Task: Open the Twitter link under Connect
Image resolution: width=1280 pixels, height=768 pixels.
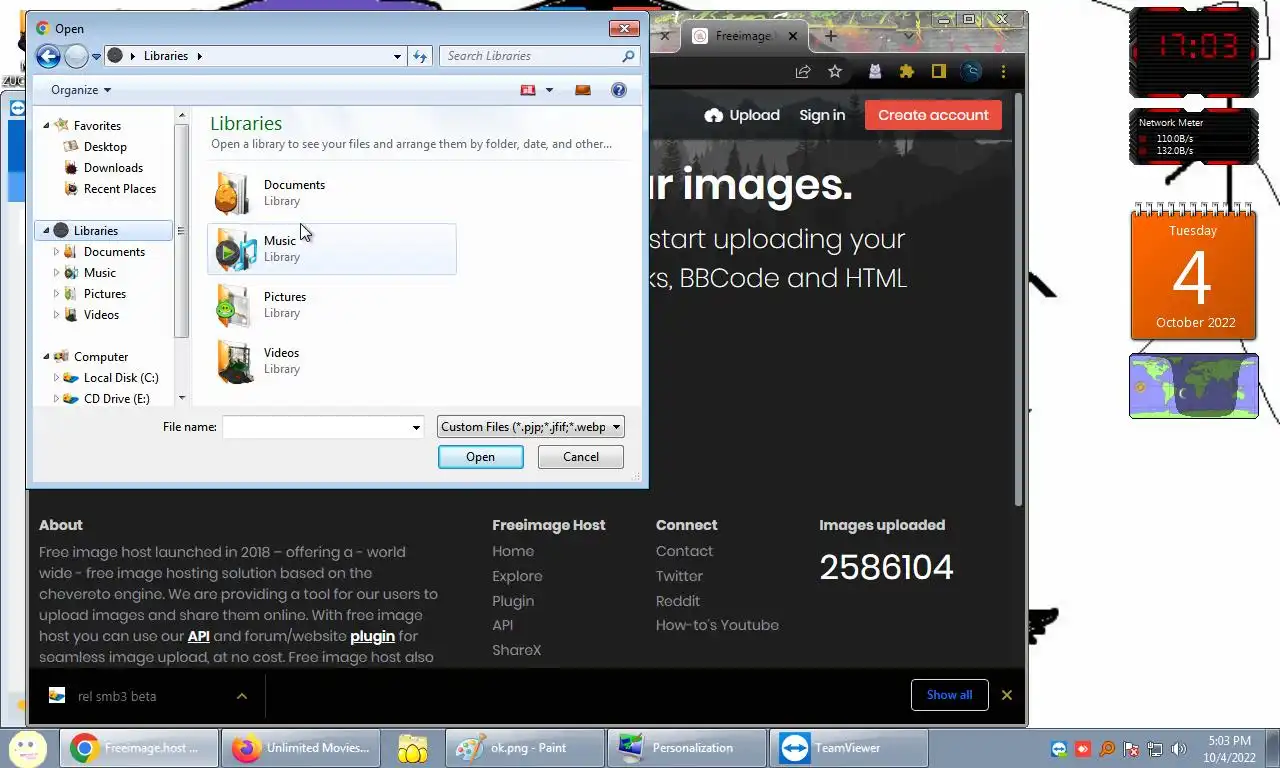Action: 679,576
